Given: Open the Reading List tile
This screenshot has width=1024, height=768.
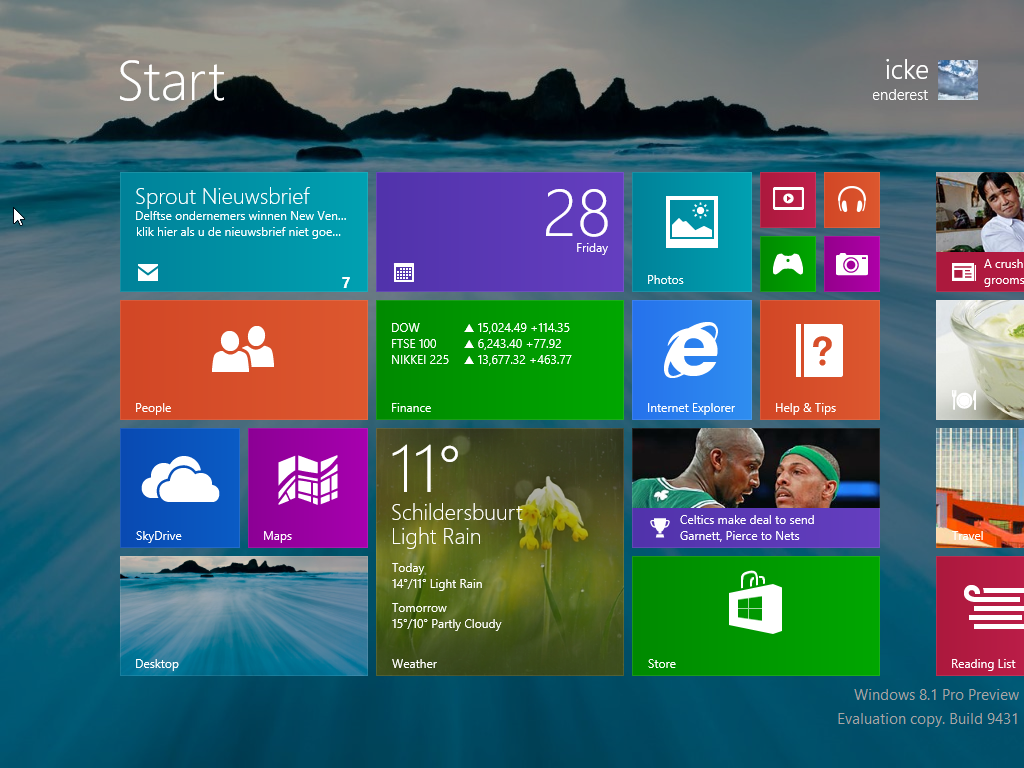Looking at the screenshot, I should 980,616.
